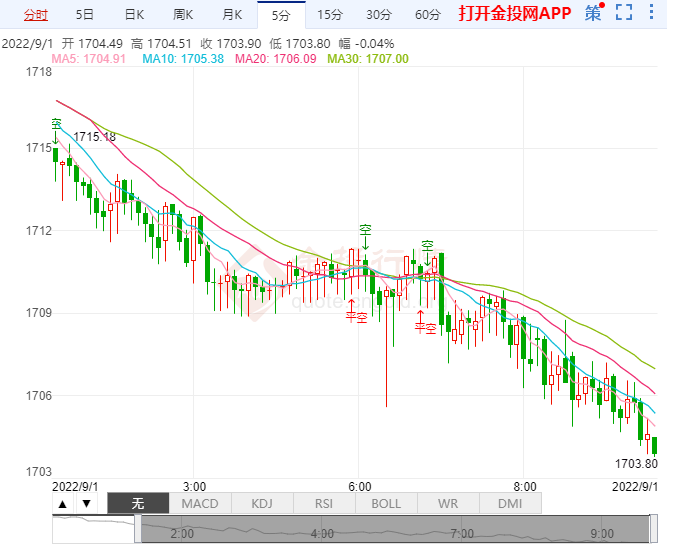Screen dimensions: 673x546
Task: Show the WR indicator
Action: [448, 504]
